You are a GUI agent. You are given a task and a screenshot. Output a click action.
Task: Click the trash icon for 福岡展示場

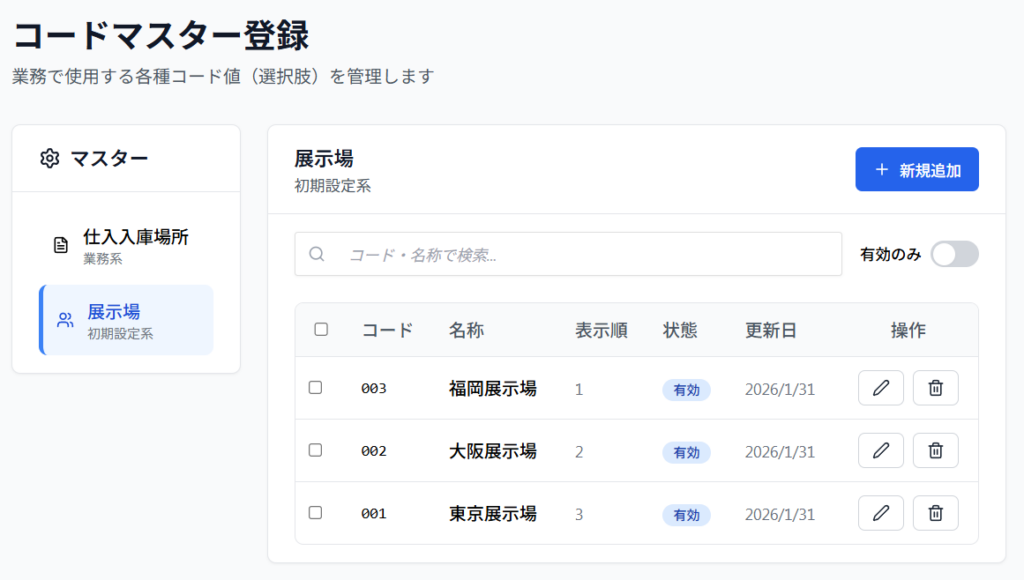coord(935,388)
